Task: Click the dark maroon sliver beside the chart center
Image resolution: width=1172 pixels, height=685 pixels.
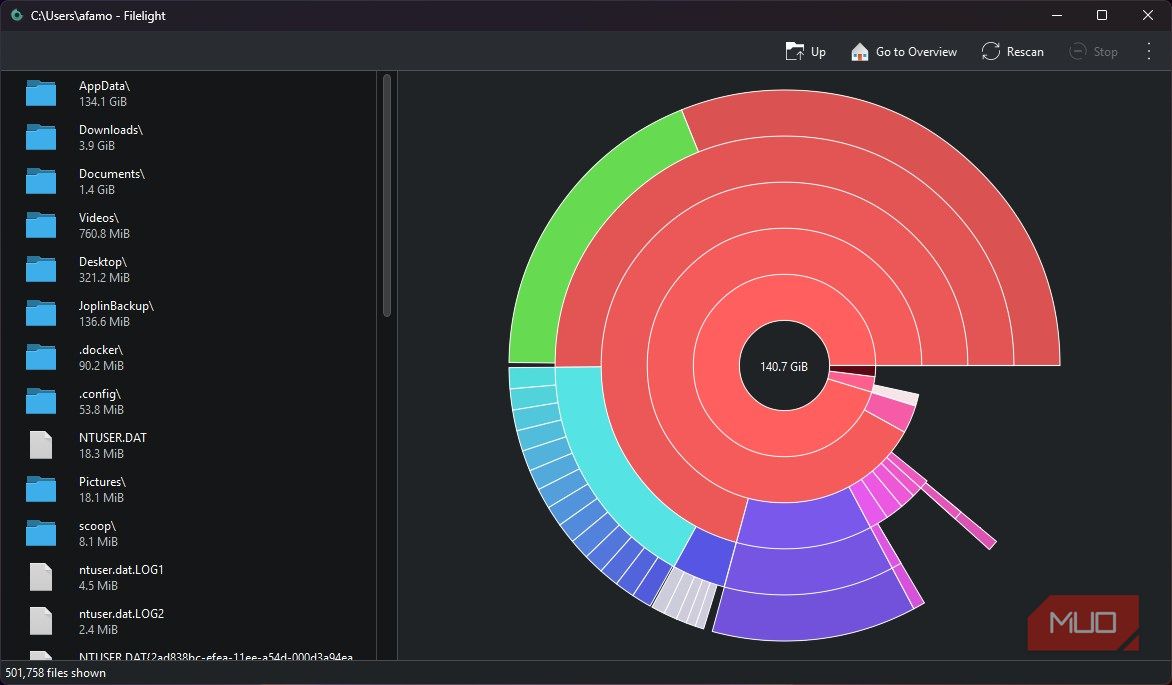Action: (853, 371)
